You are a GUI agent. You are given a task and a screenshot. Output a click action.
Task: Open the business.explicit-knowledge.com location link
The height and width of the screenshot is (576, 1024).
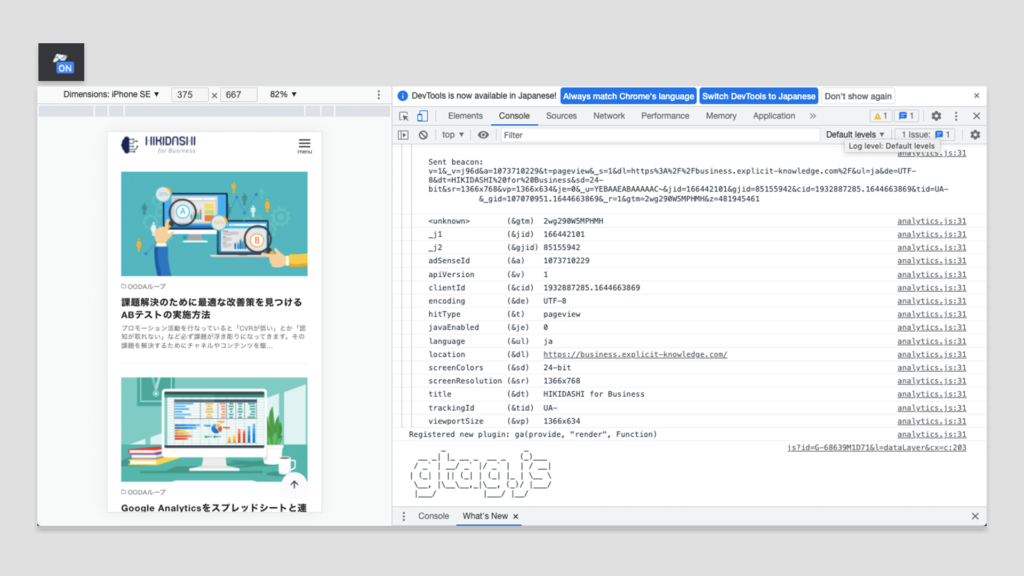[635, 355]
